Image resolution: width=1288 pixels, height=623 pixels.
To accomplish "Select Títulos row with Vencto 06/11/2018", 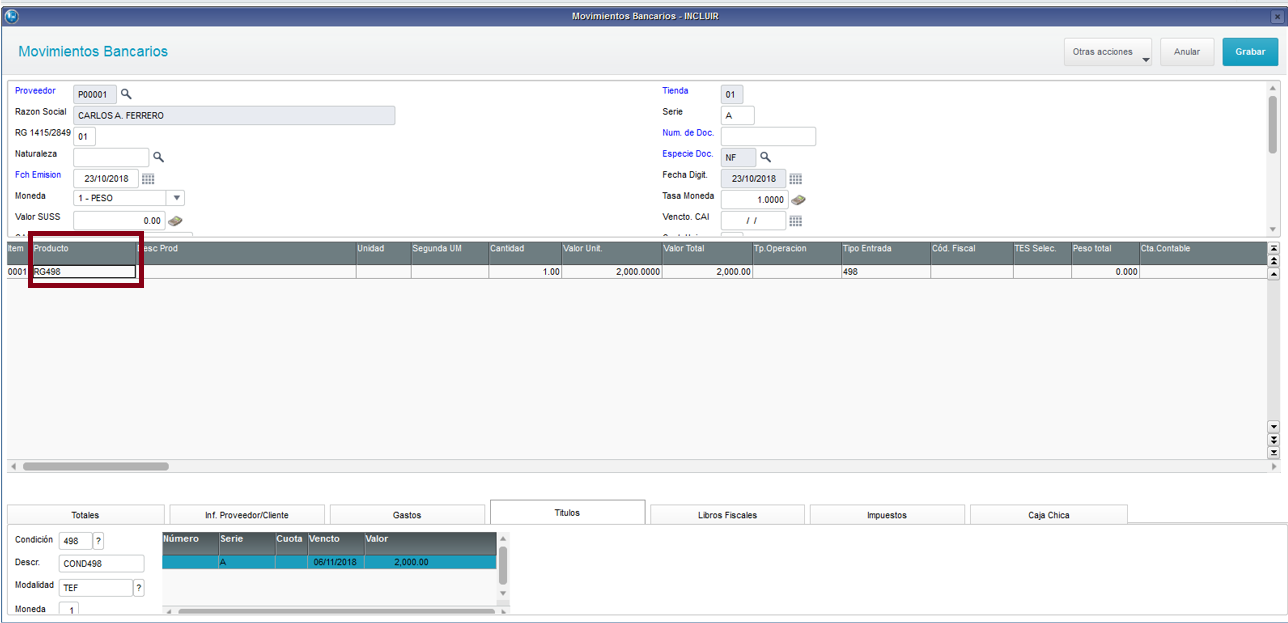I will point(329,562).
